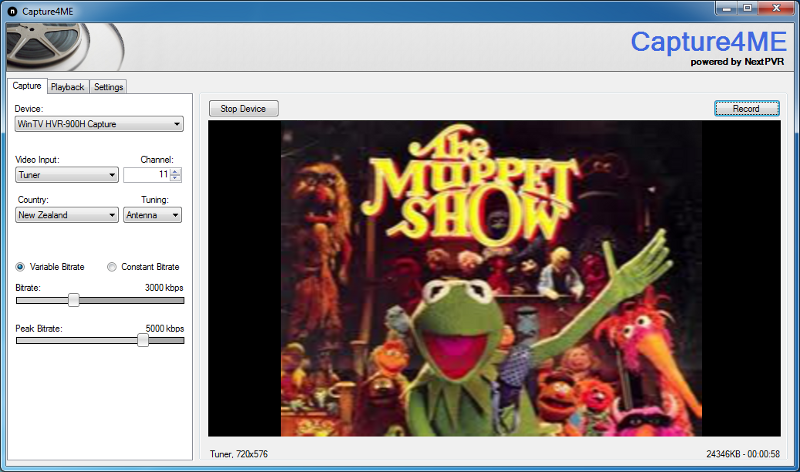The image size is (800, 472).
Task: Open the Settings tab
Action: click(108, 87)
